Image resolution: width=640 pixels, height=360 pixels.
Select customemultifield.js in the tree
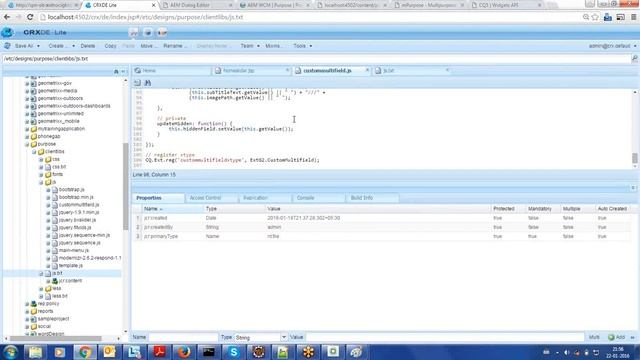pyautogui.click(x=79, y=205)
